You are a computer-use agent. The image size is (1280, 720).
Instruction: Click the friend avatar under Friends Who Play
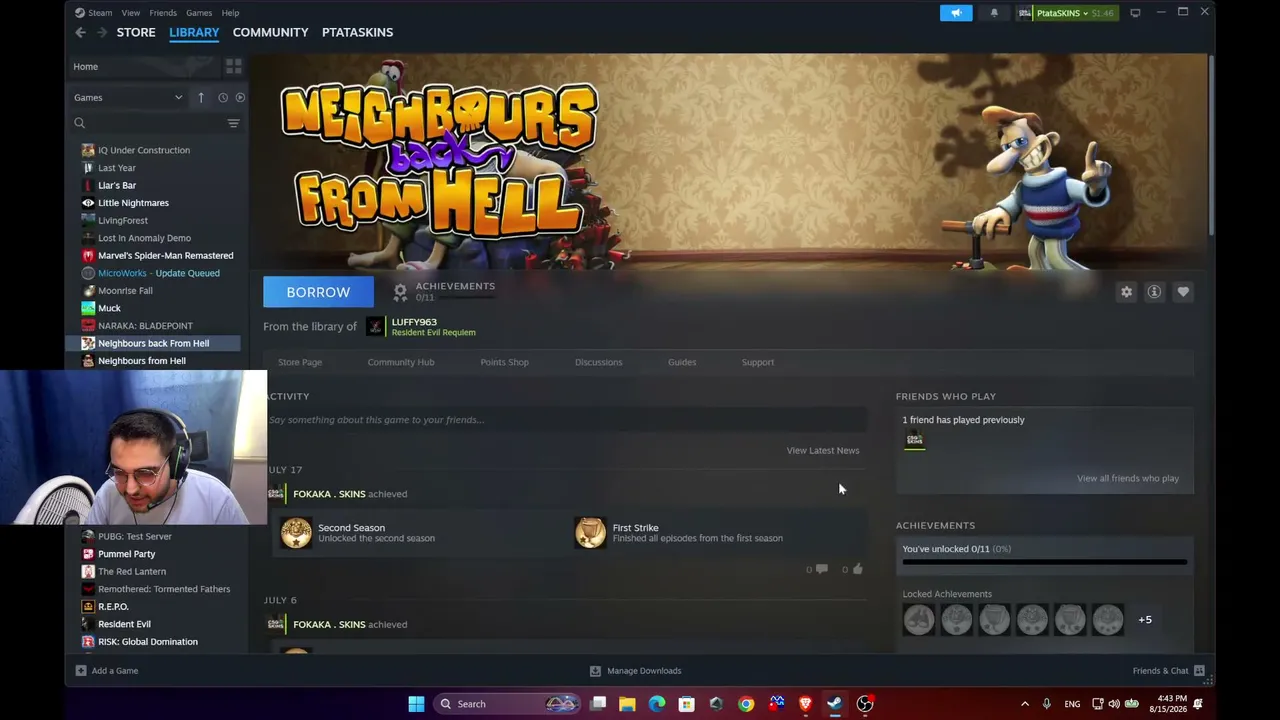914,440
